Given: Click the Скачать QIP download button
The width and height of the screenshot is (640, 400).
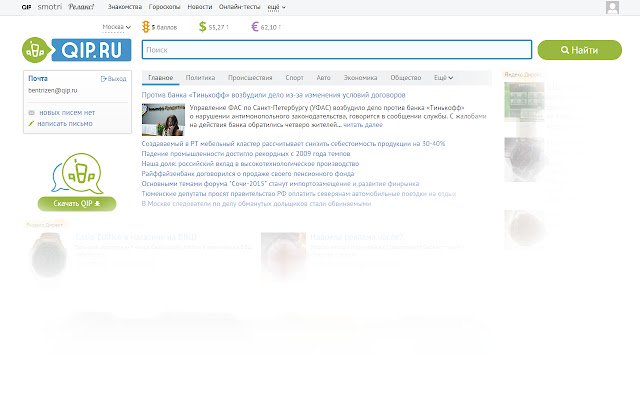Looking at the screenshot, I should point(77,204).
